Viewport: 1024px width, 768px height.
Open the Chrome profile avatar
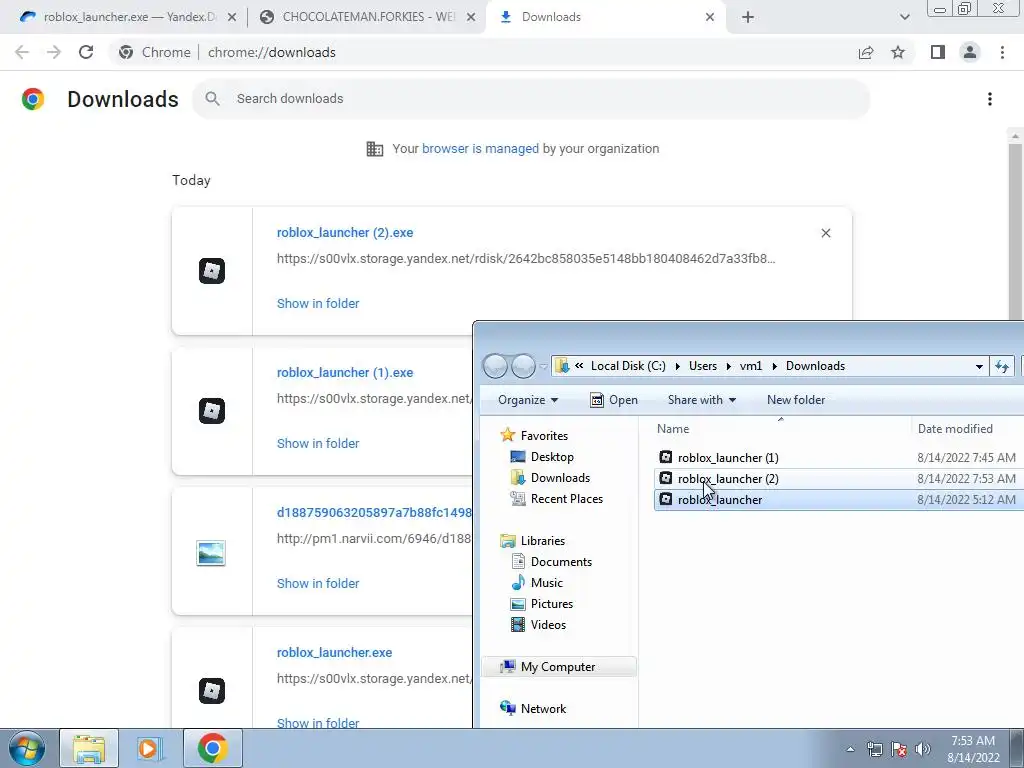[970, 52]
